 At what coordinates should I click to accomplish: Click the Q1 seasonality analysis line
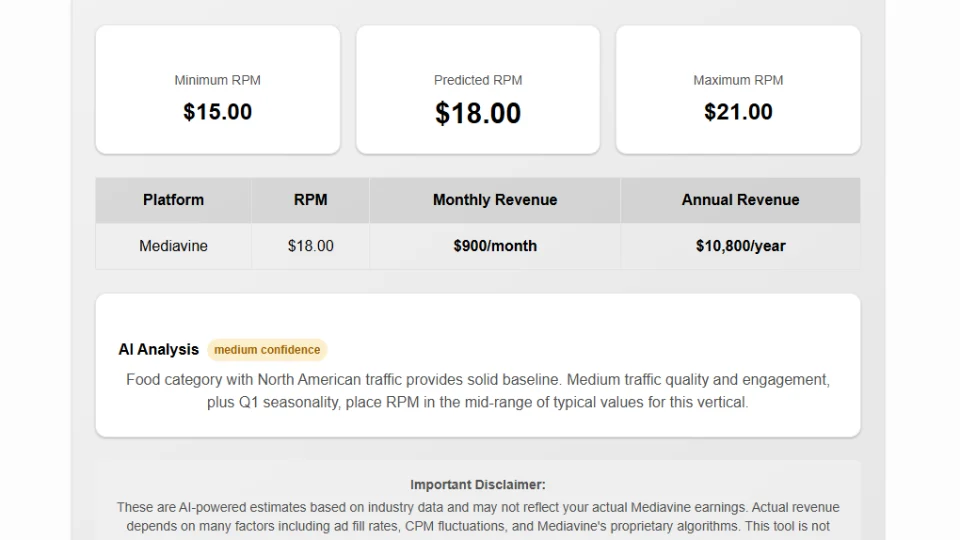click(478, 403)
